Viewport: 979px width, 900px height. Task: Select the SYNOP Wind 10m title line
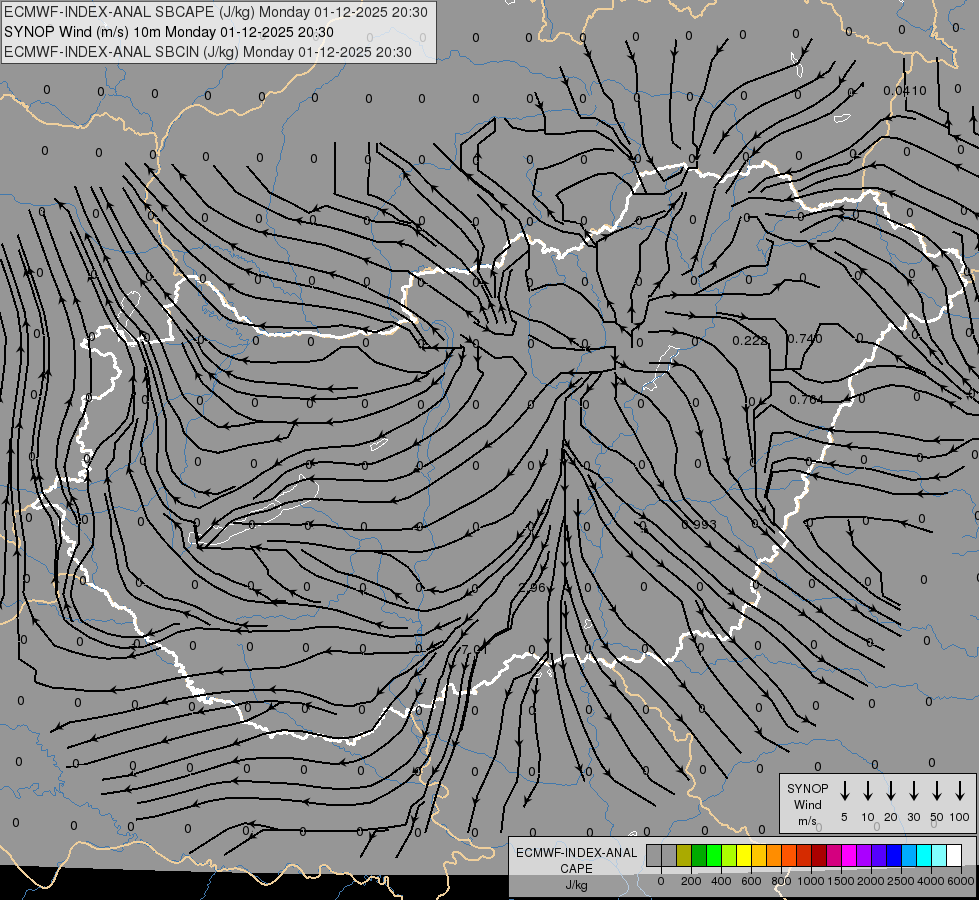point(169,32)
